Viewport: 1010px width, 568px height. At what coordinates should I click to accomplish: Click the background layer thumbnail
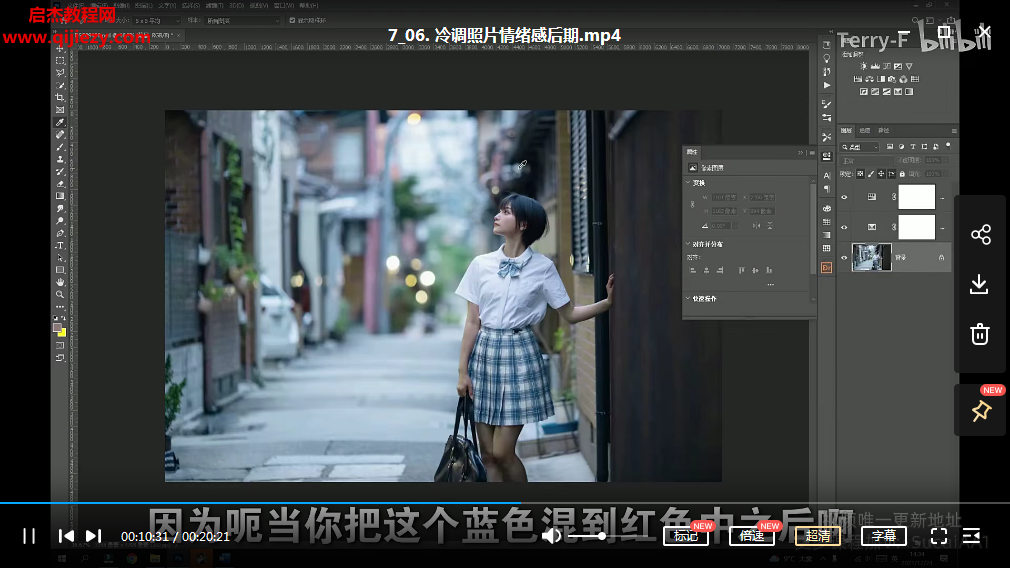click(872, 257)
